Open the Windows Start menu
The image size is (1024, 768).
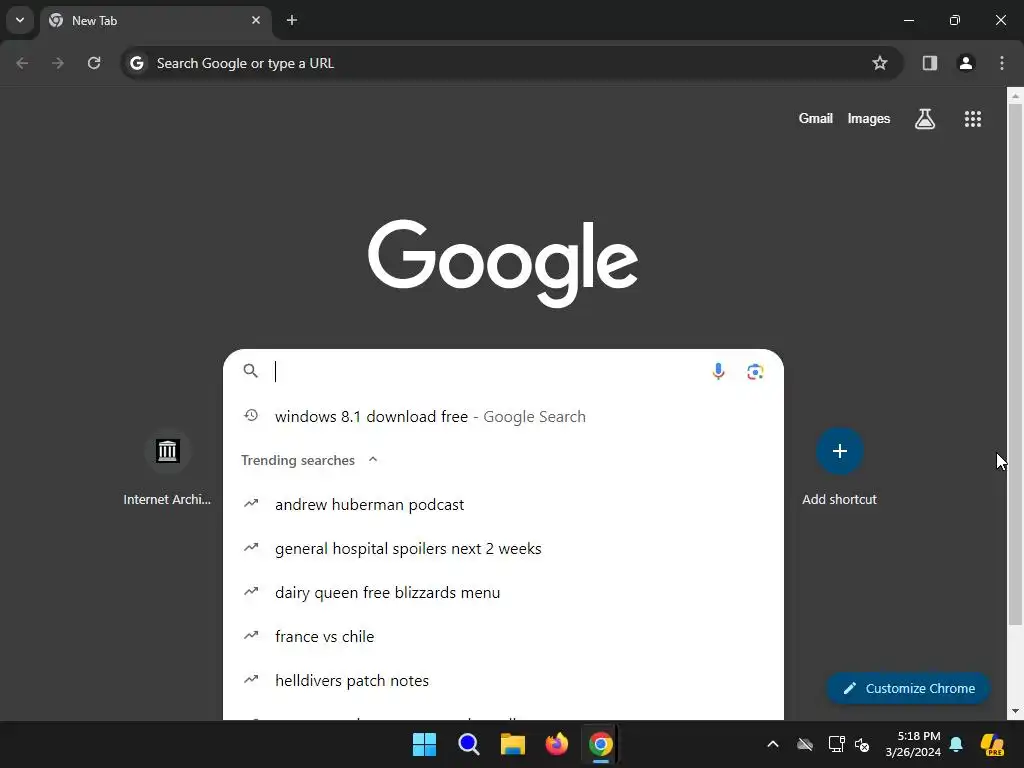[424, 744]
